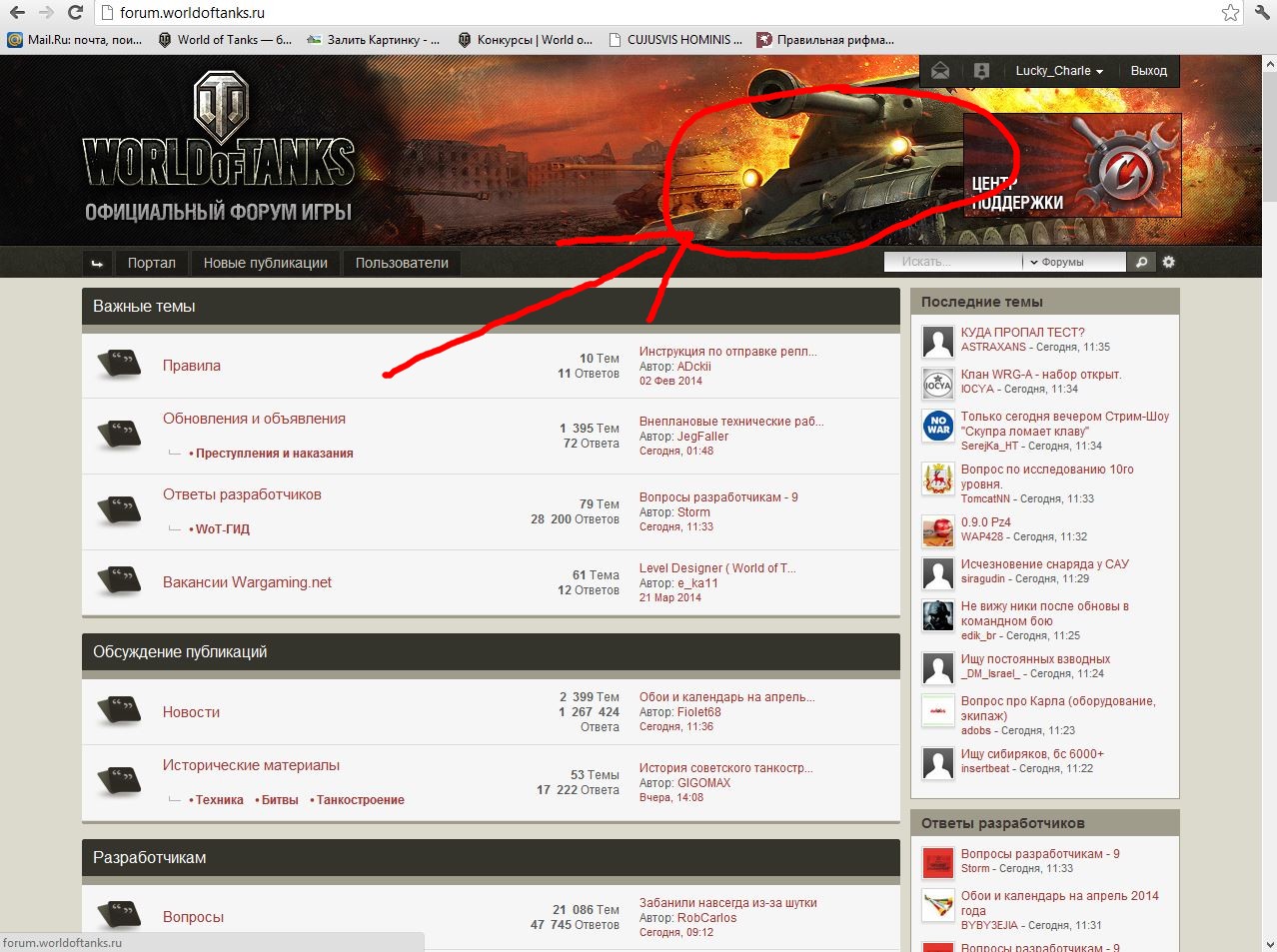The height and width of the screenshot is (952, 1277).
Task: Click speech-bubble icon beside Обновления и объявления
Action: coord(119,434)
